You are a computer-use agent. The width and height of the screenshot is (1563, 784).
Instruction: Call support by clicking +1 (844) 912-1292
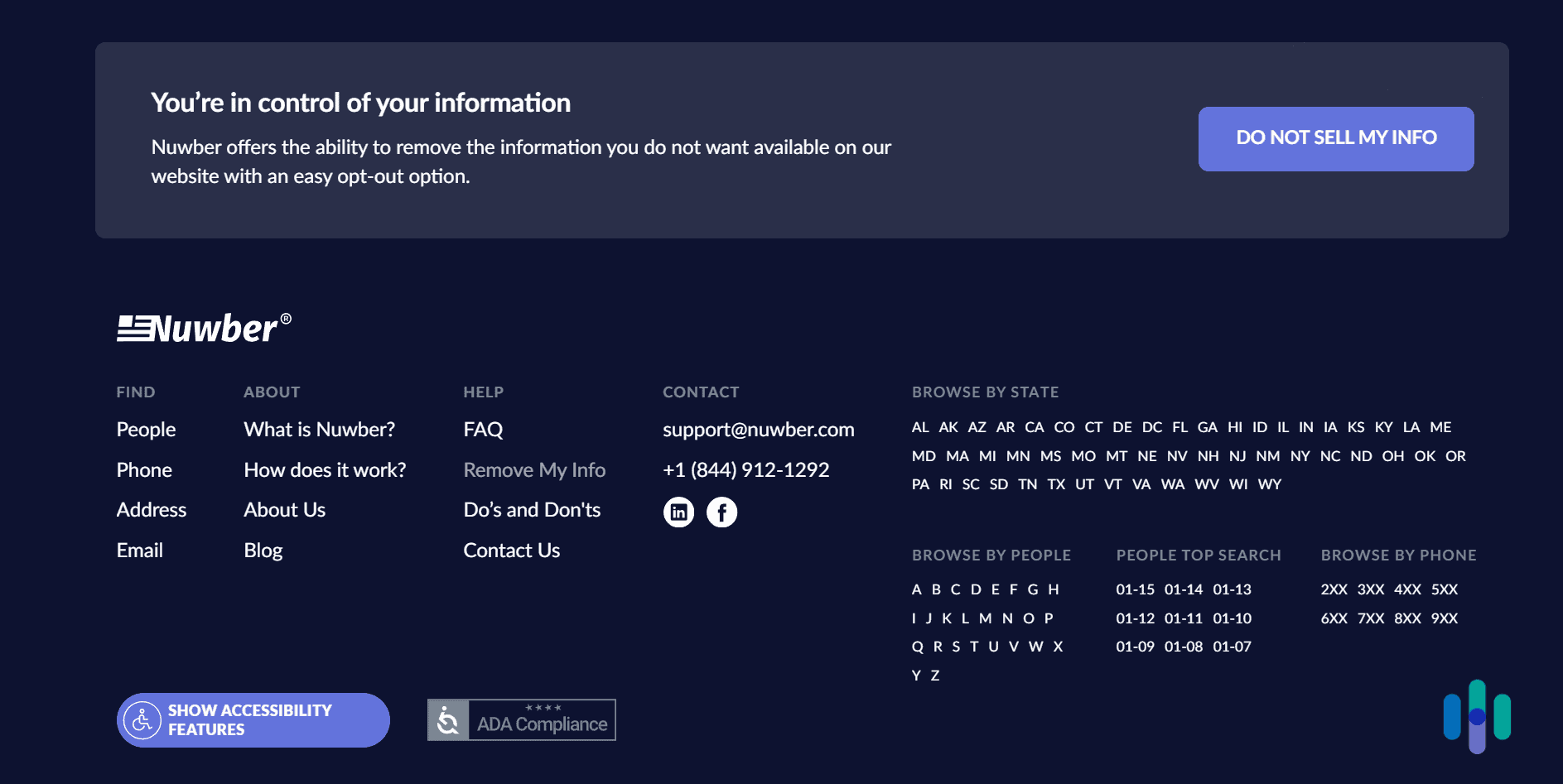coord(745,469)
